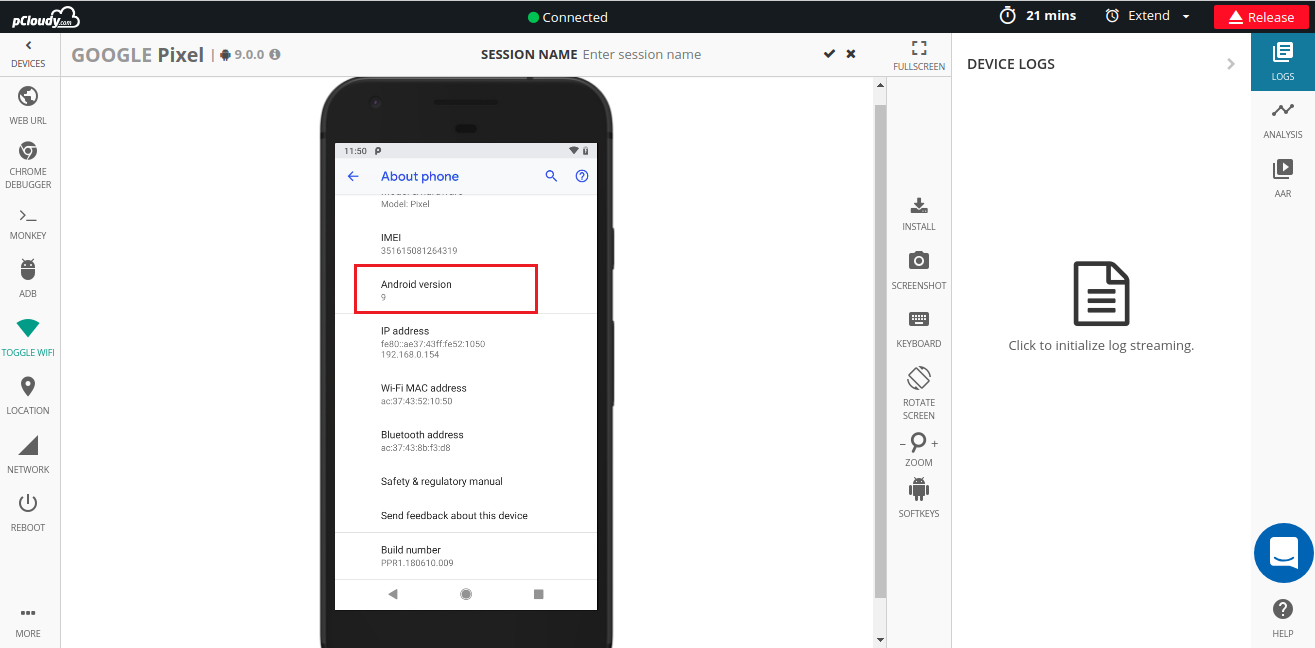Open the Location settings tool

28,396
